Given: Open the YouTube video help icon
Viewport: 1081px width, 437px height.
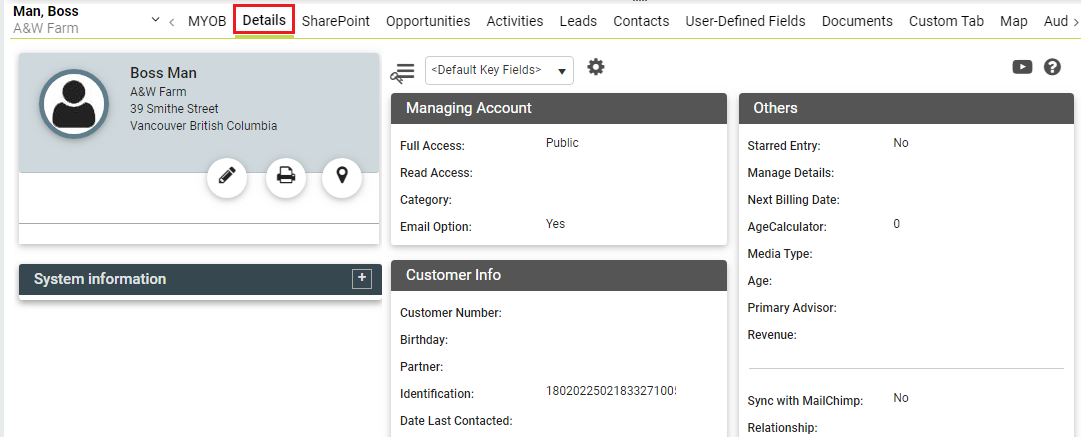Looking at the screenshot, I should [x=1022, y=67].
